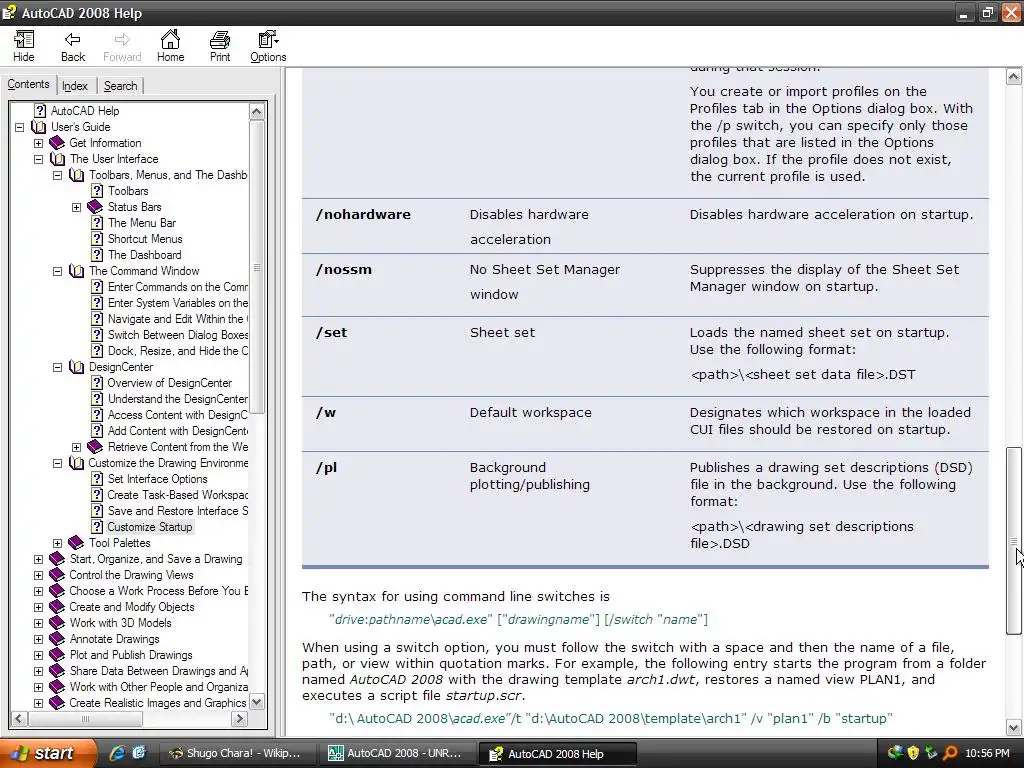Switch to the Index tab

[75, 86]
